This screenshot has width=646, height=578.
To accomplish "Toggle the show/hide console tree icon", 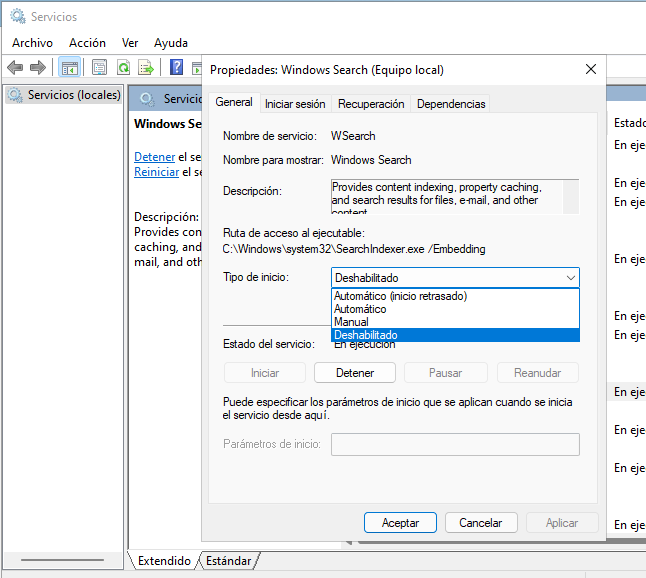I will (x=69, y=67).
